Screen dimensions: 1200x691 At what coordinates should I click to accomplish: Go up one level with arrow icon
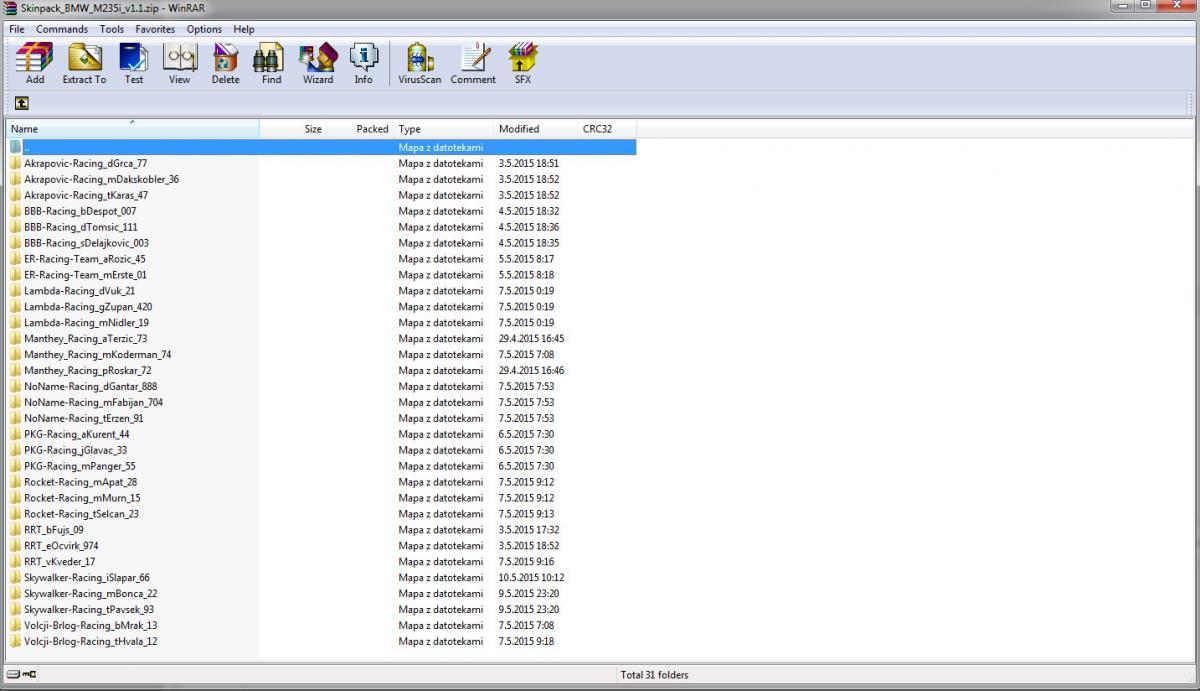[x=21, y=103]
